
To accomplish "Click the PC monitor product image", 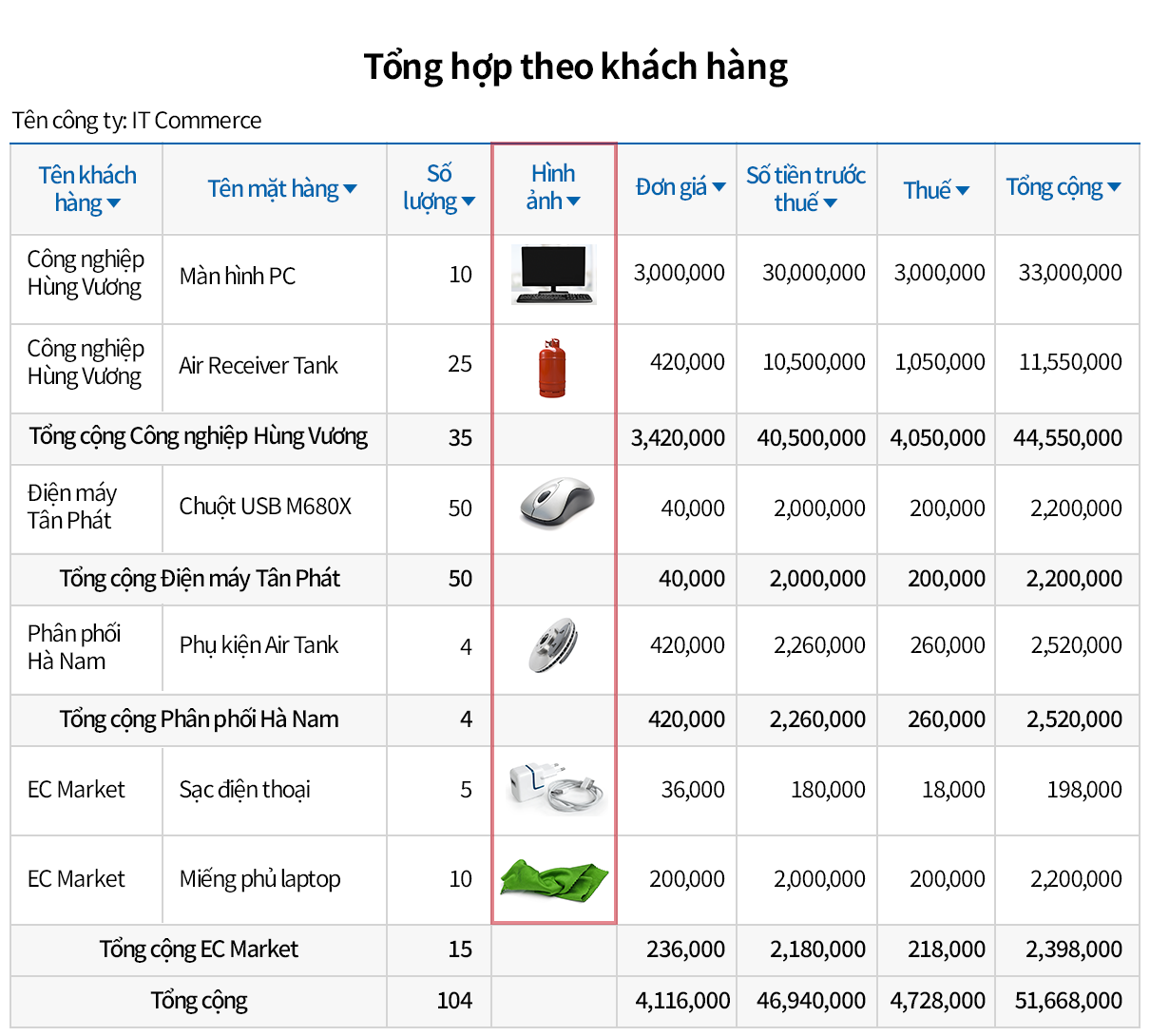I will click(x=553, y=275).
